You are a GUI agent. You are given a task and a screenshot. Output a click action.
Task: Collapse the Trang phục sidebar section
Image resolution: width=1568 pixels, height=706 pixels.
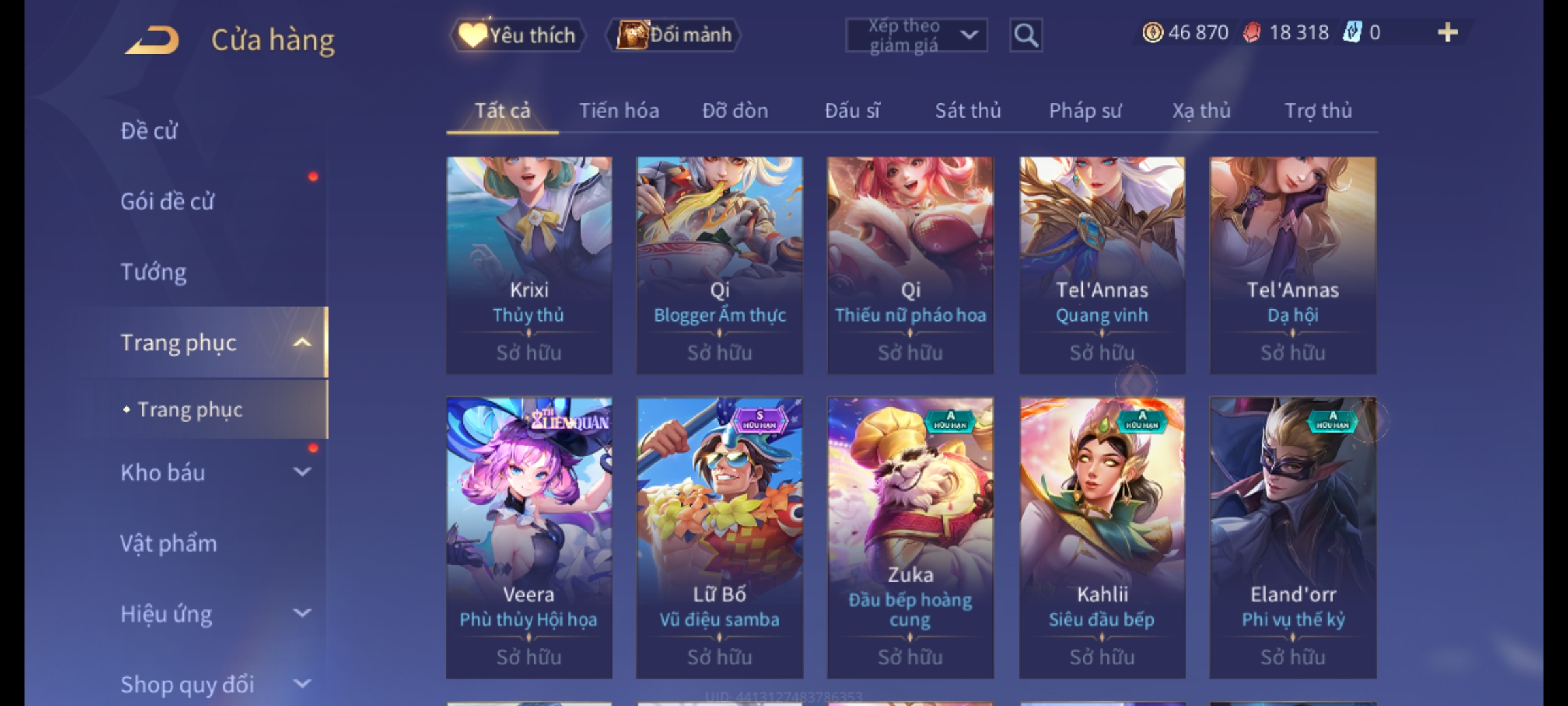(302, 342)
